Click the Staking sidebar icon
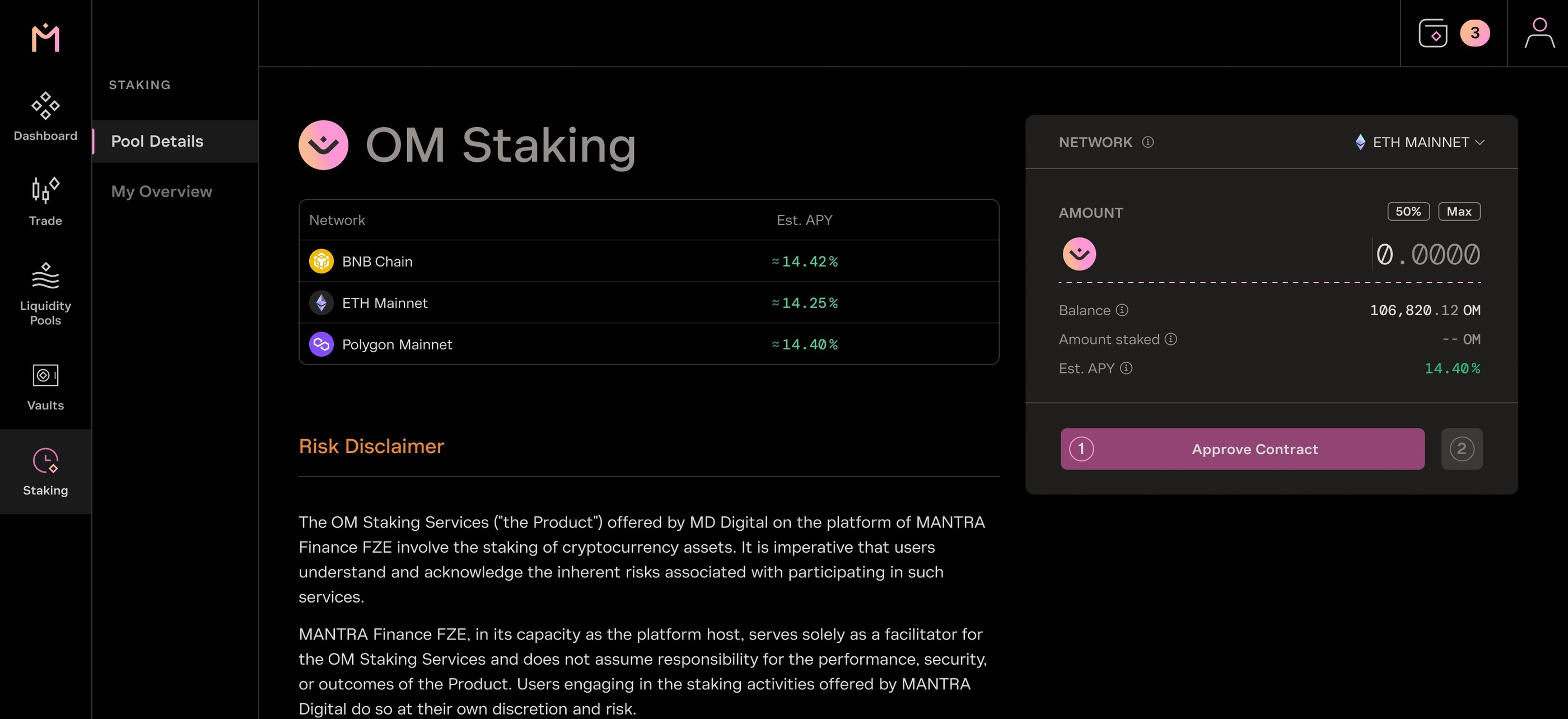Screen dimensions: 1568x719 click(x=45, y=461)
